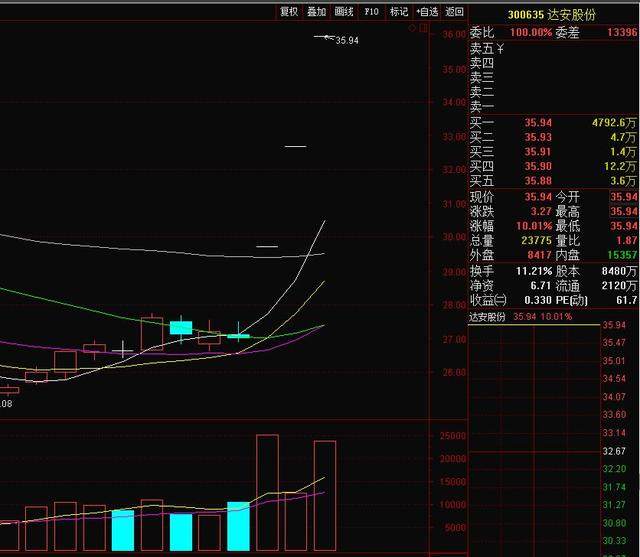Screen dimensions: 640x557
Task: Click the 买二 volume 4.7万
Action: tap(623, 137)
